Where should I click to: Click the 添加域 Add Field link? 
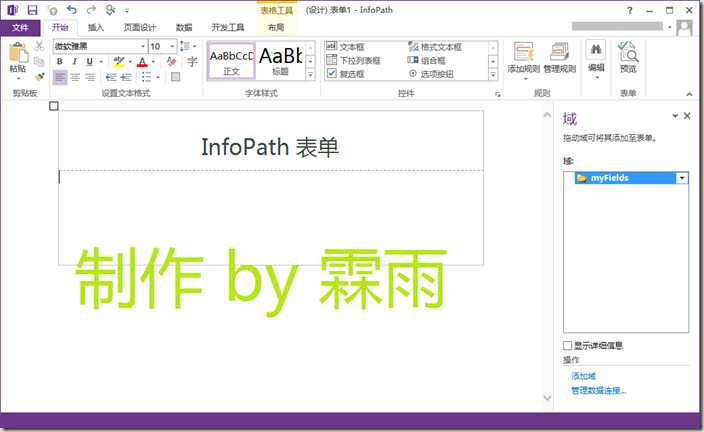[583, 376]
